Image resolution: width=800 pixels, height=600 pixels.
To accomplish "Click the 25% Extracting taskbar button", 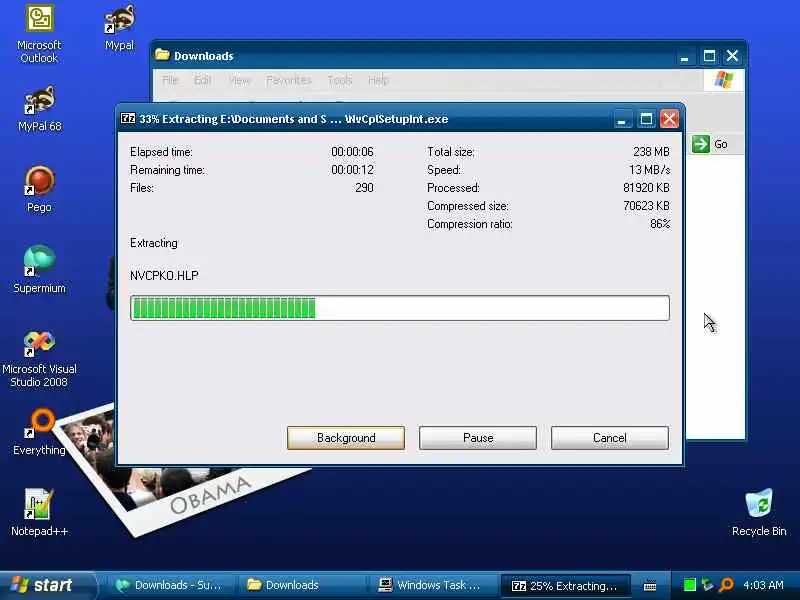I will (x=565, y=586).
